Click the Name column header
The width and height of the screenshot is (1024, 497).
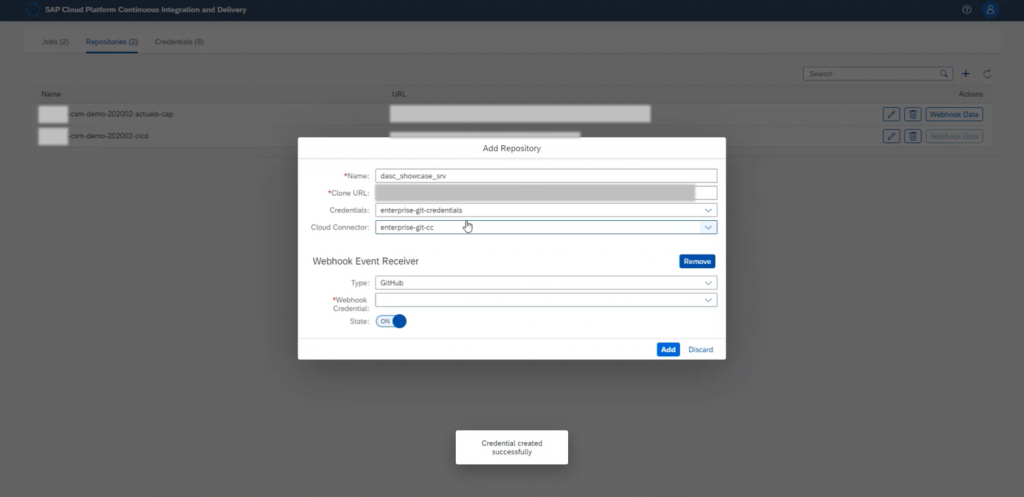pos(51,94)
